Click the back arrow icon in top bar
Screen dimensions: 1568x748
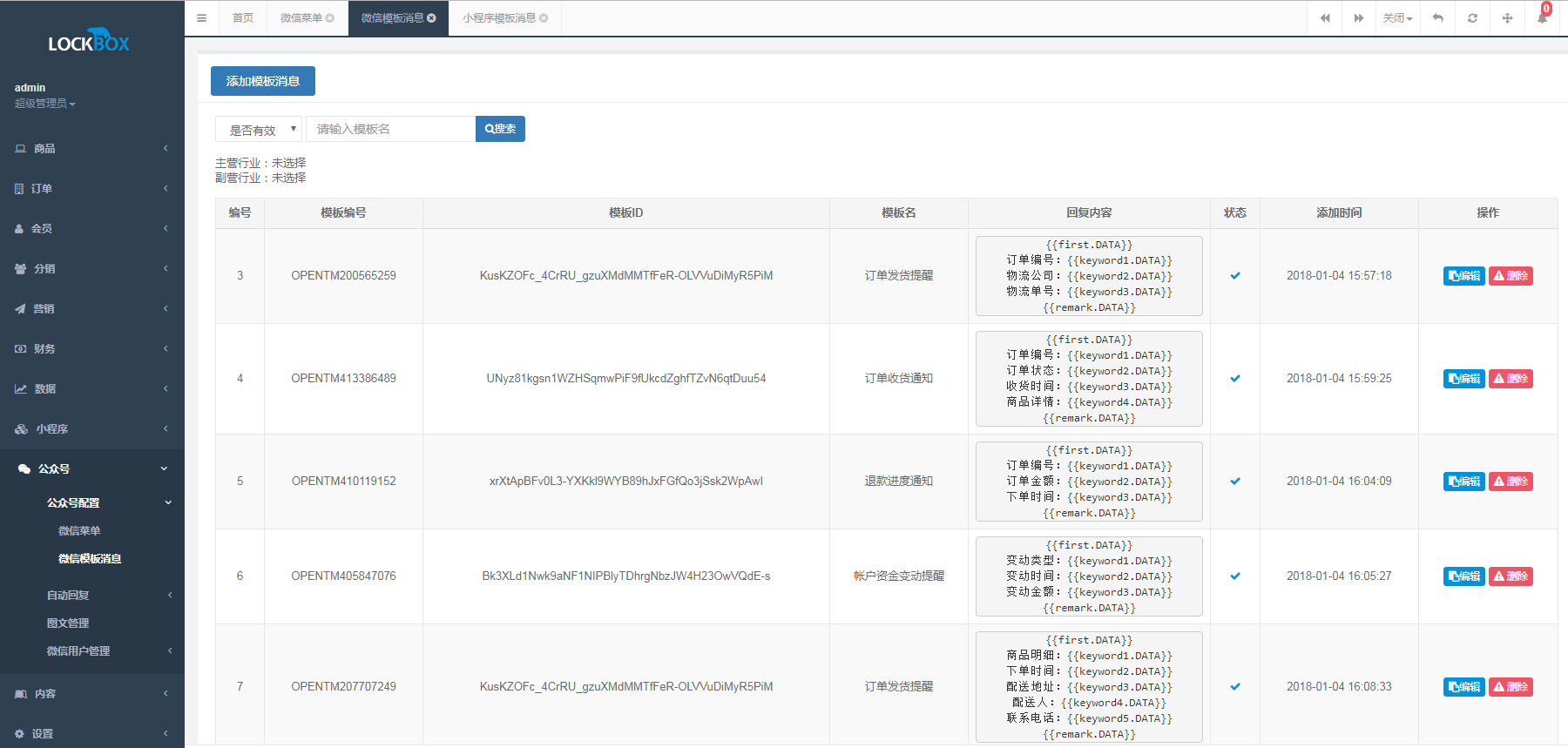[1438, 18]
